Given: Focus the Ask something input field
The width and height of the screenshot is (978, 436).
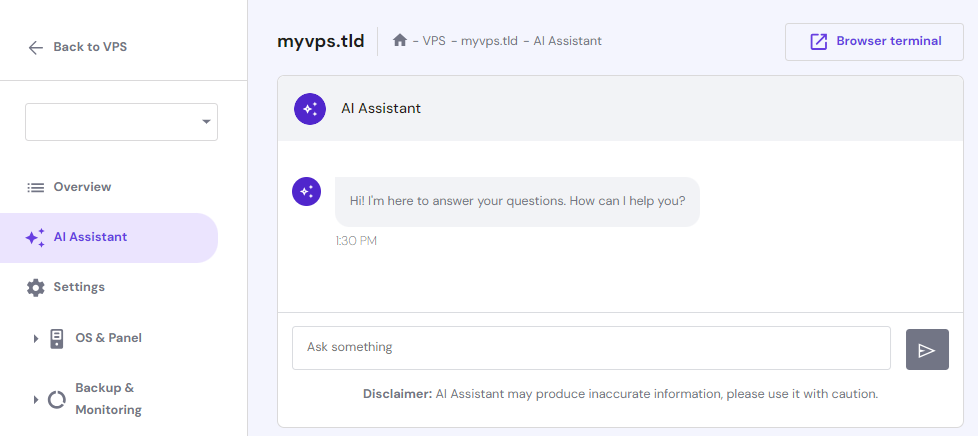Looking at the screenshot, I should pos(590,348).
